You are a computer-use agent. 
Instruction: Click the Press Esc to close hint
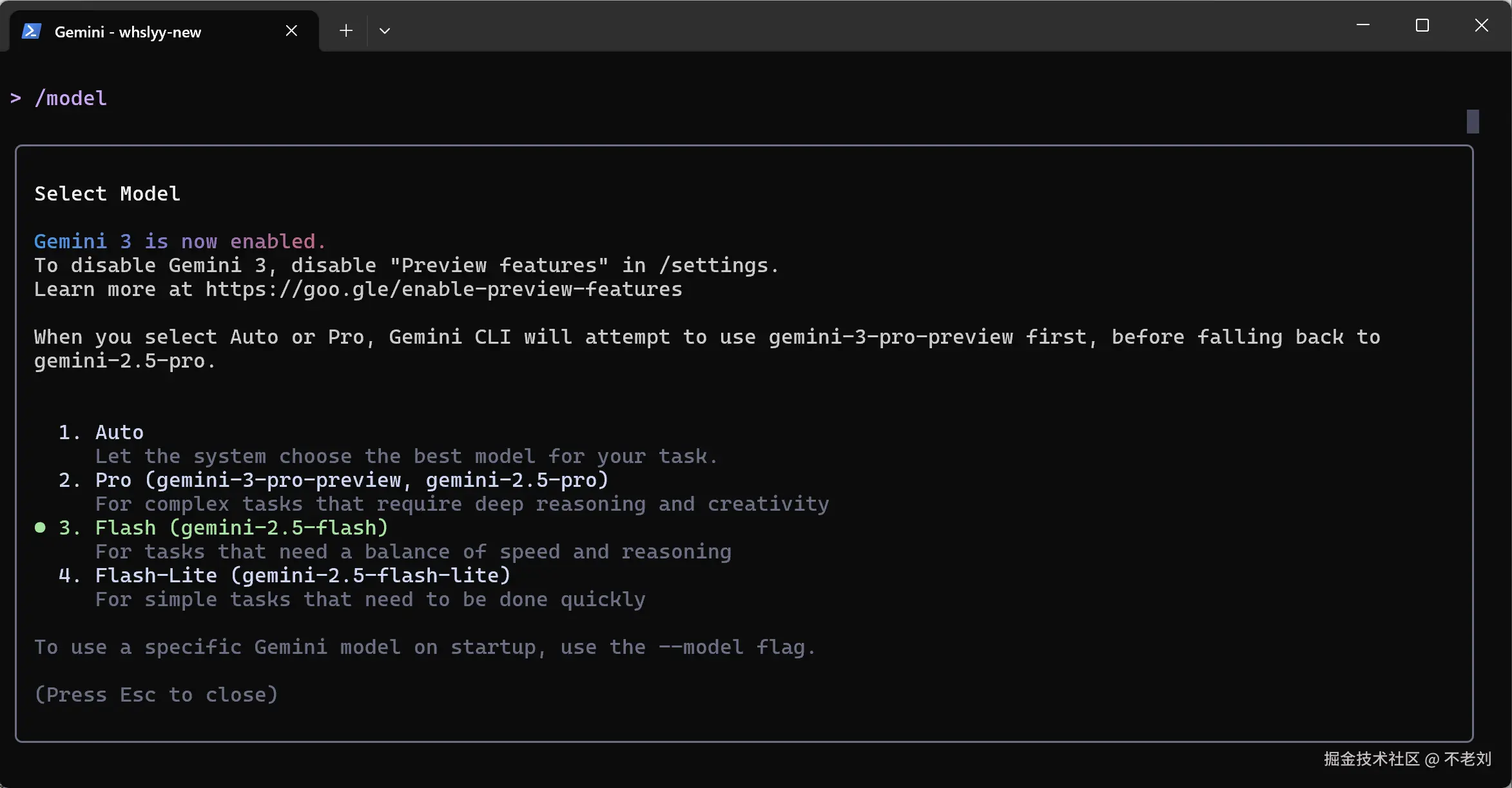click(156, 694)
